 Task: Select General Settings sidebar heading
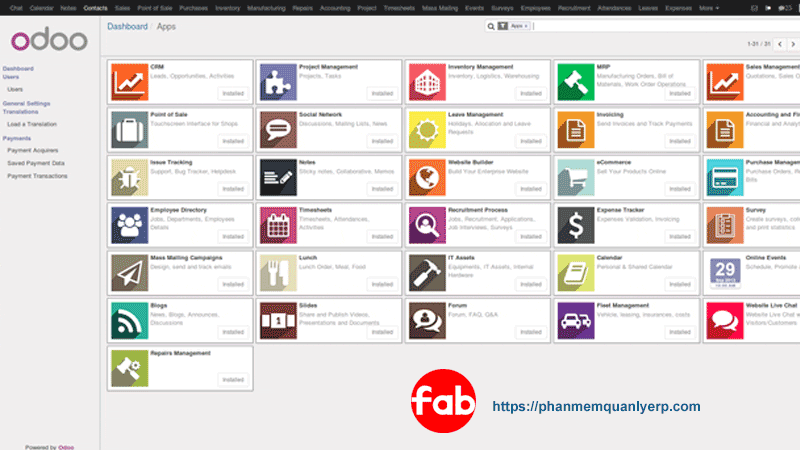coord(27,104)
